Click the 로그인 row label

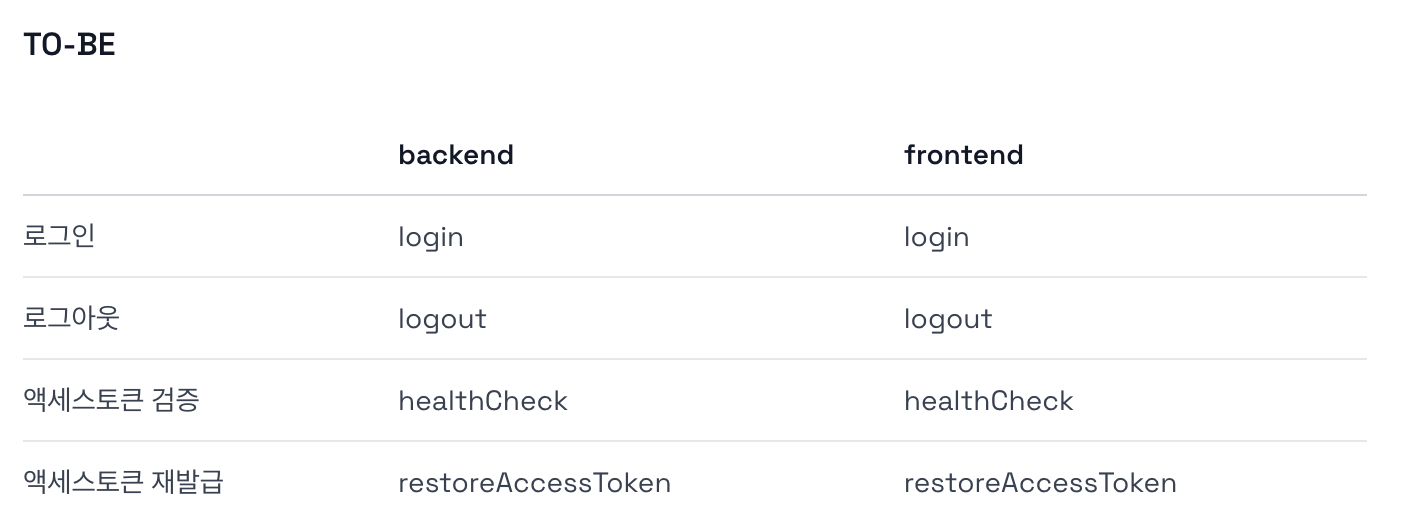coord(59,236)
